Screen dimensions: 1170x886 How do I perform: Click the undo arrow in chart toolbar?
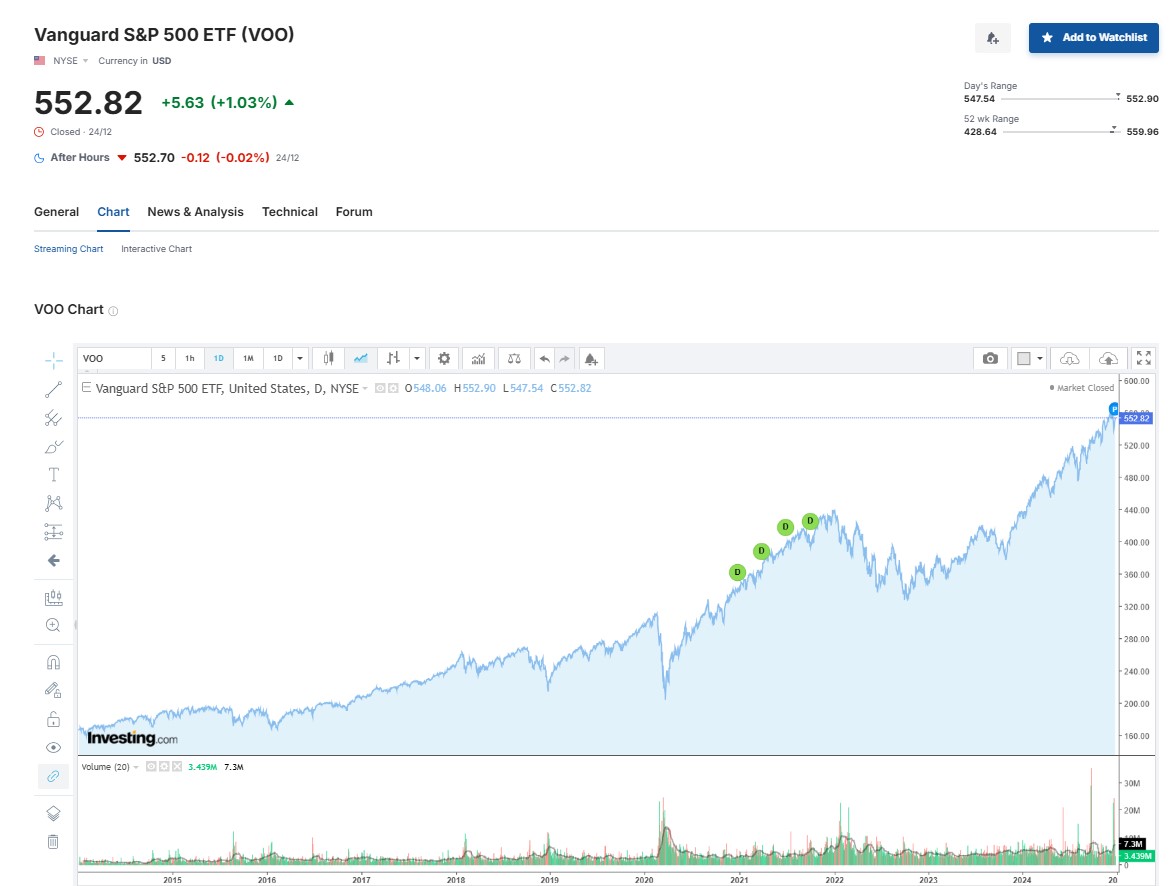[545, 359]
